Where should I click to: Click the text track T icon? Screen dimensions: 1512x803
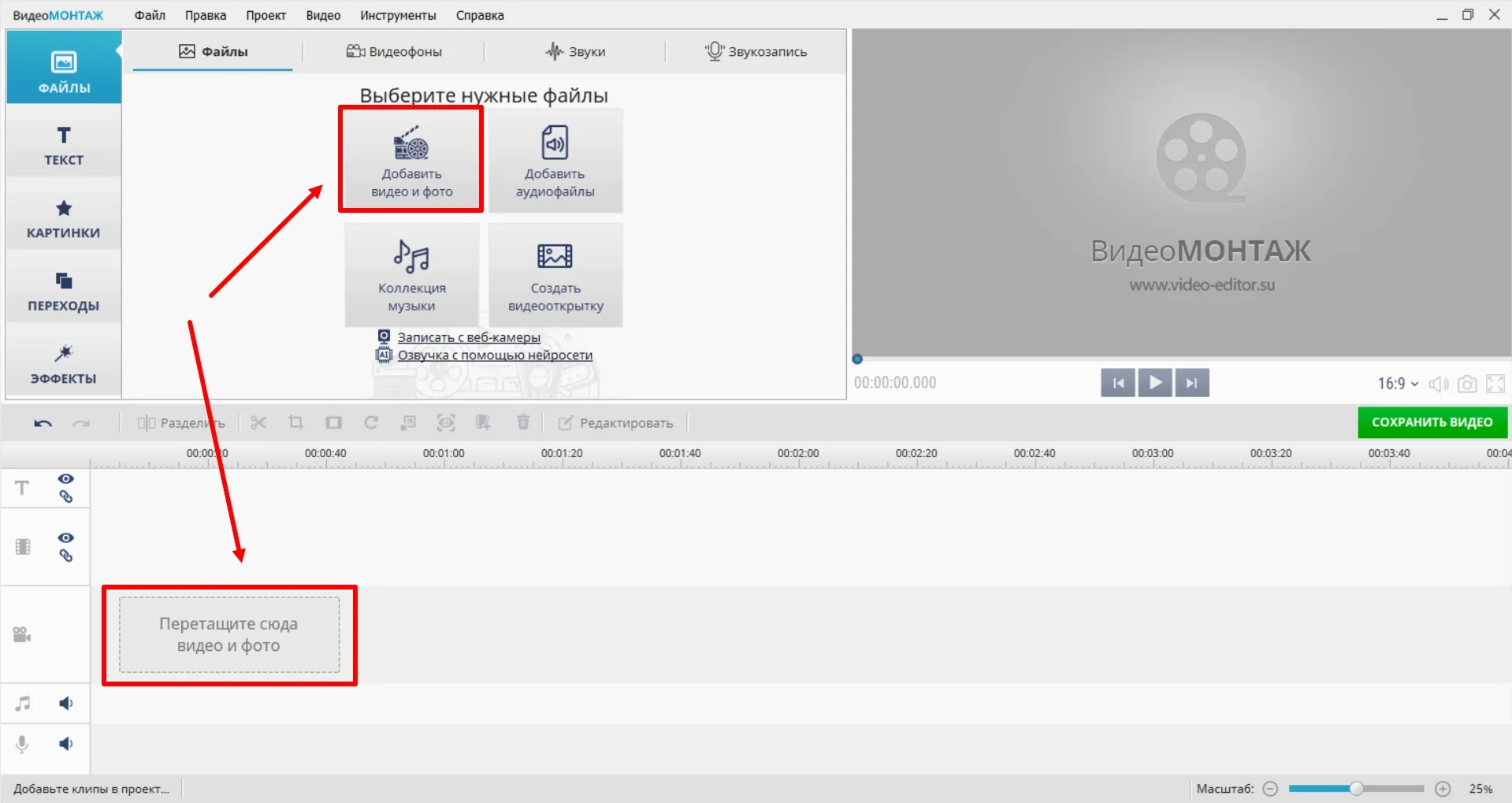[x=22, y=488]
